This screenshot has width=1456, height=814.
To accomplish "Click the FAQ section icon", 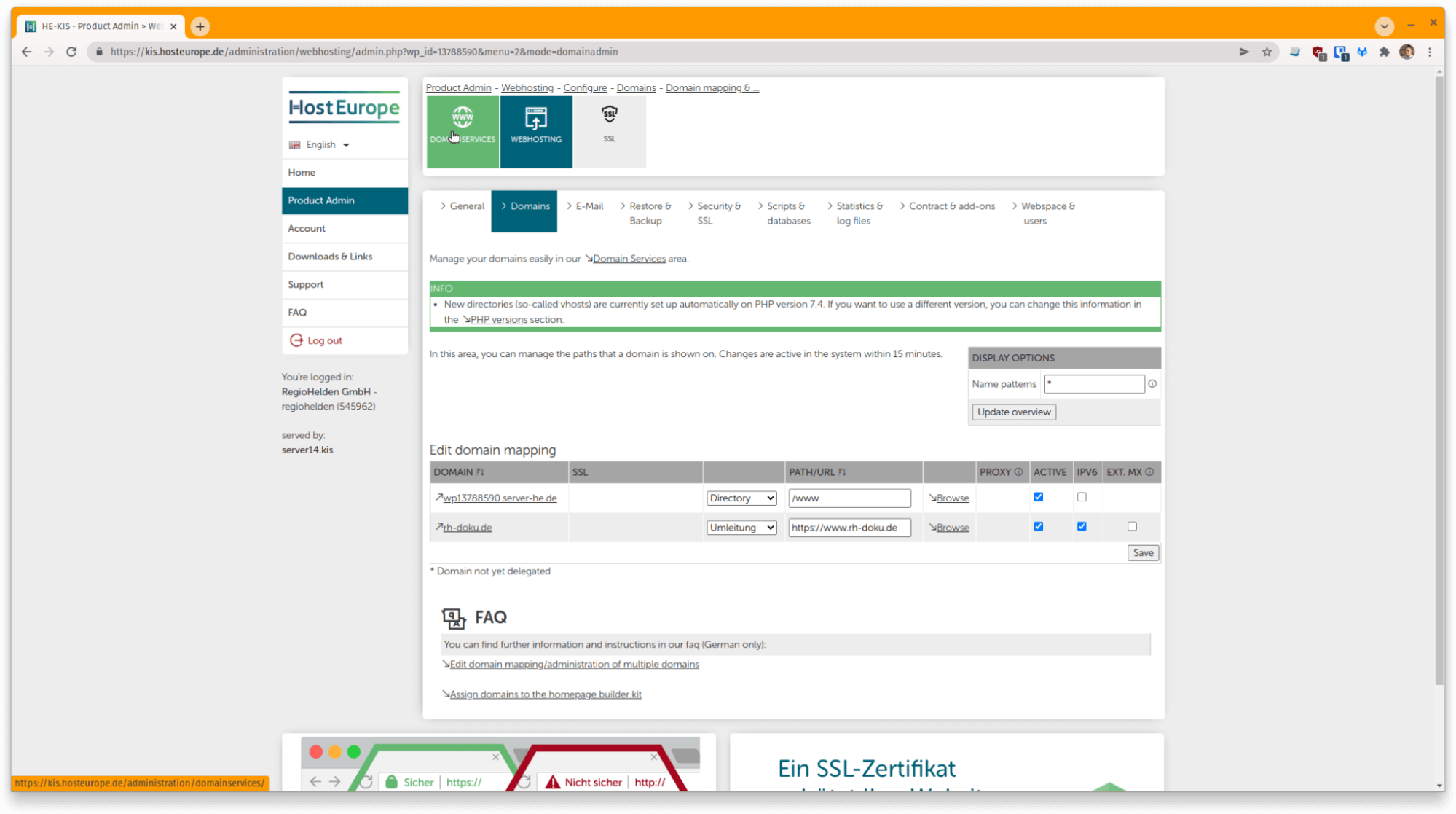I will (454, 618).
